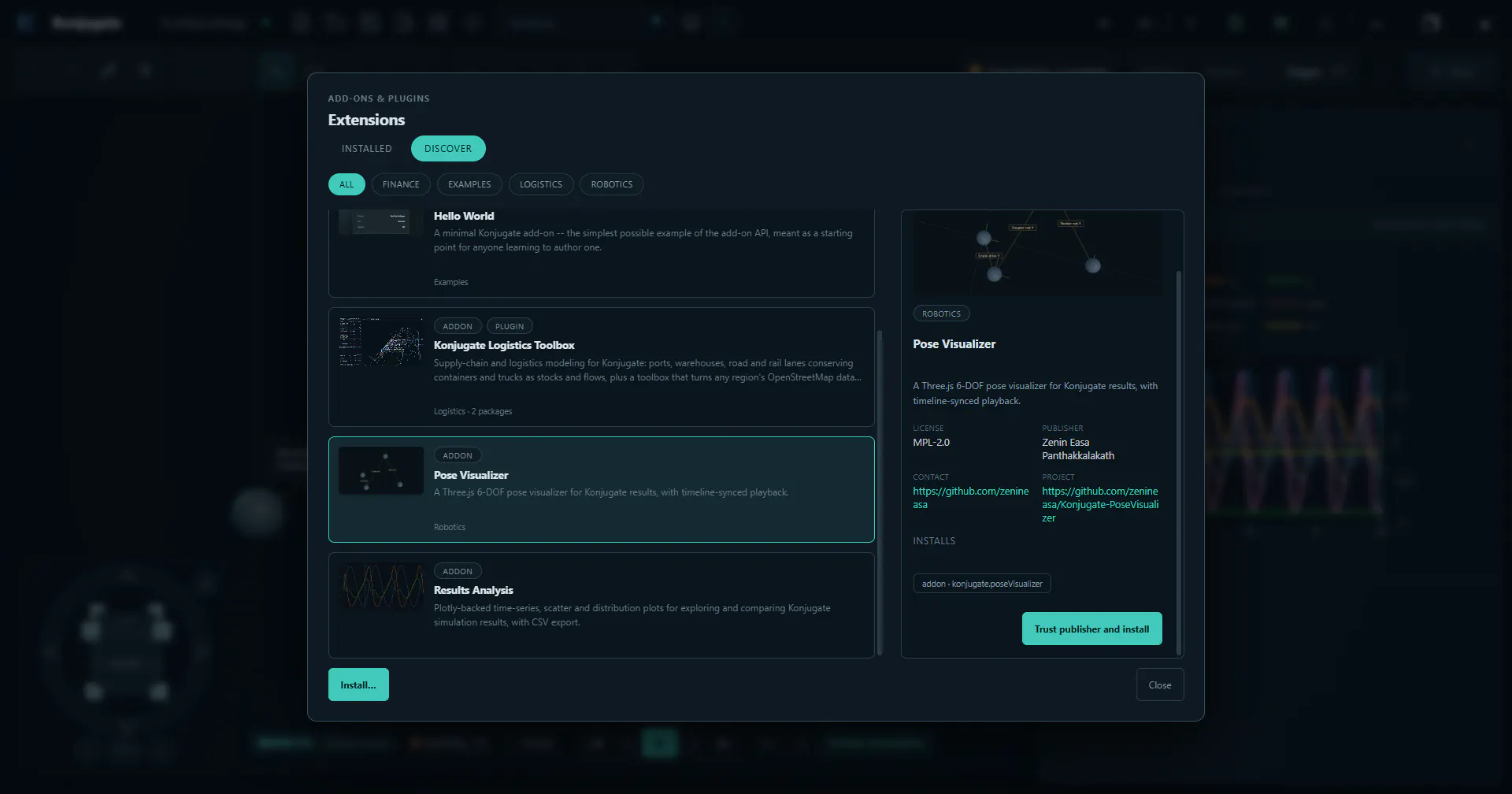The width and height of the screenshot is (1512, 794).
Task: Open the Hello World extension card
Action: click(x=601, y=253)
